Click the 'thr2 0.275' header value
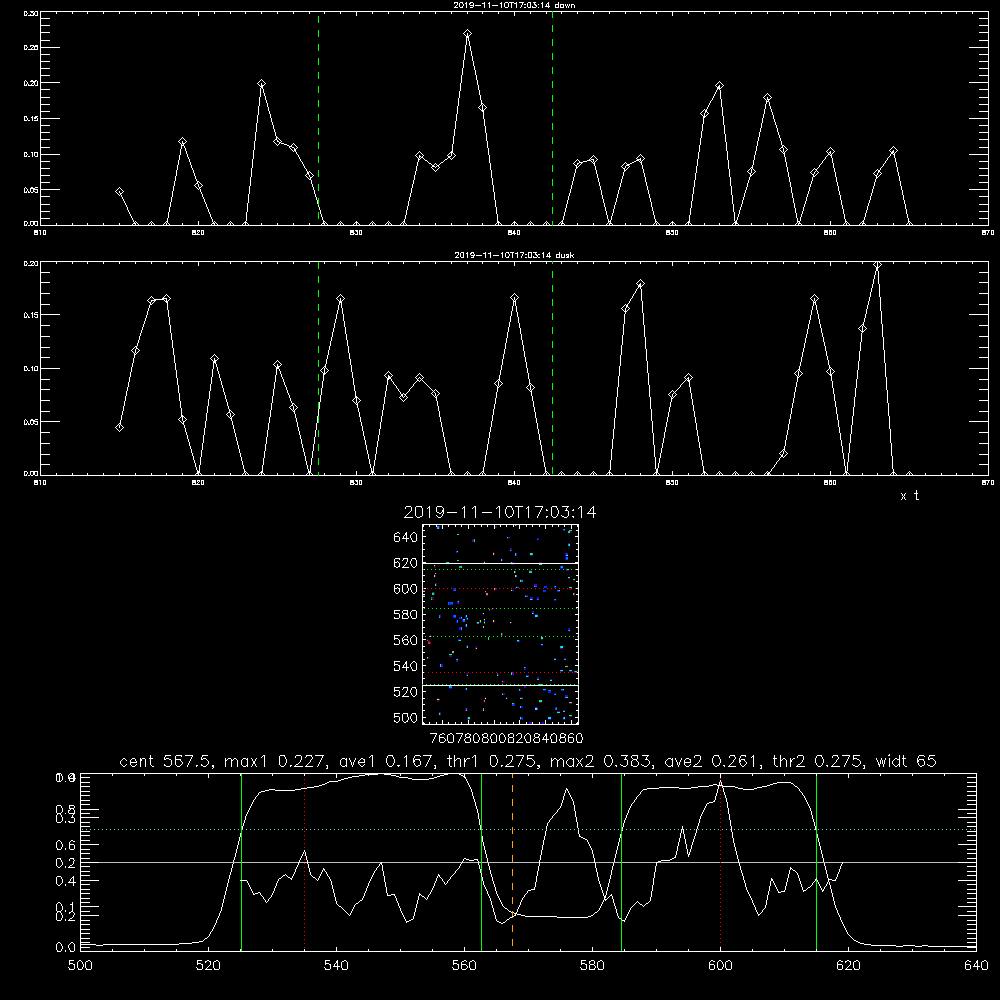1000x1000 pixels. 818,761
